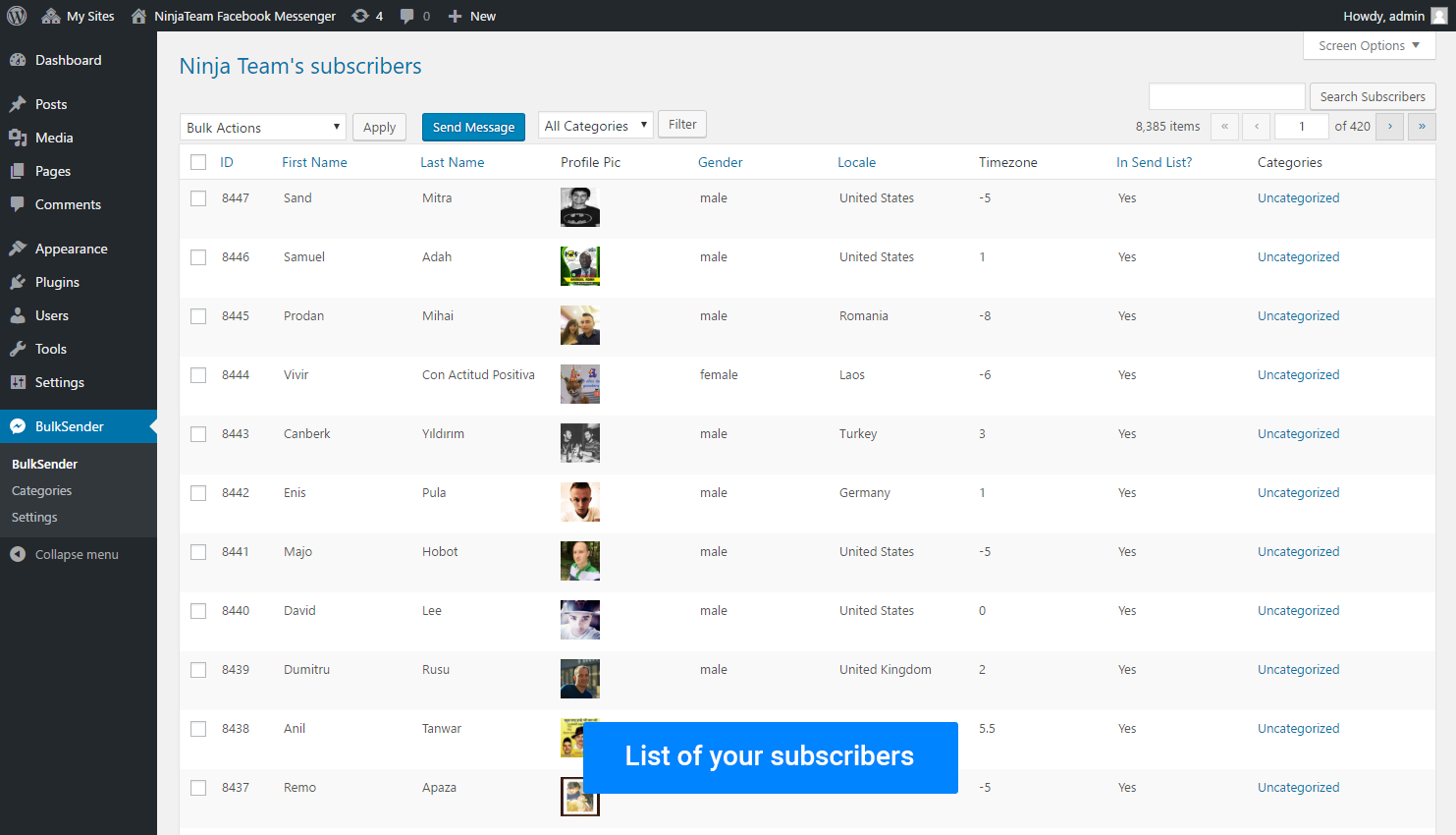Sort by Last Name column
This screenshot has width=1456, height=835.
tap(453, 162)
